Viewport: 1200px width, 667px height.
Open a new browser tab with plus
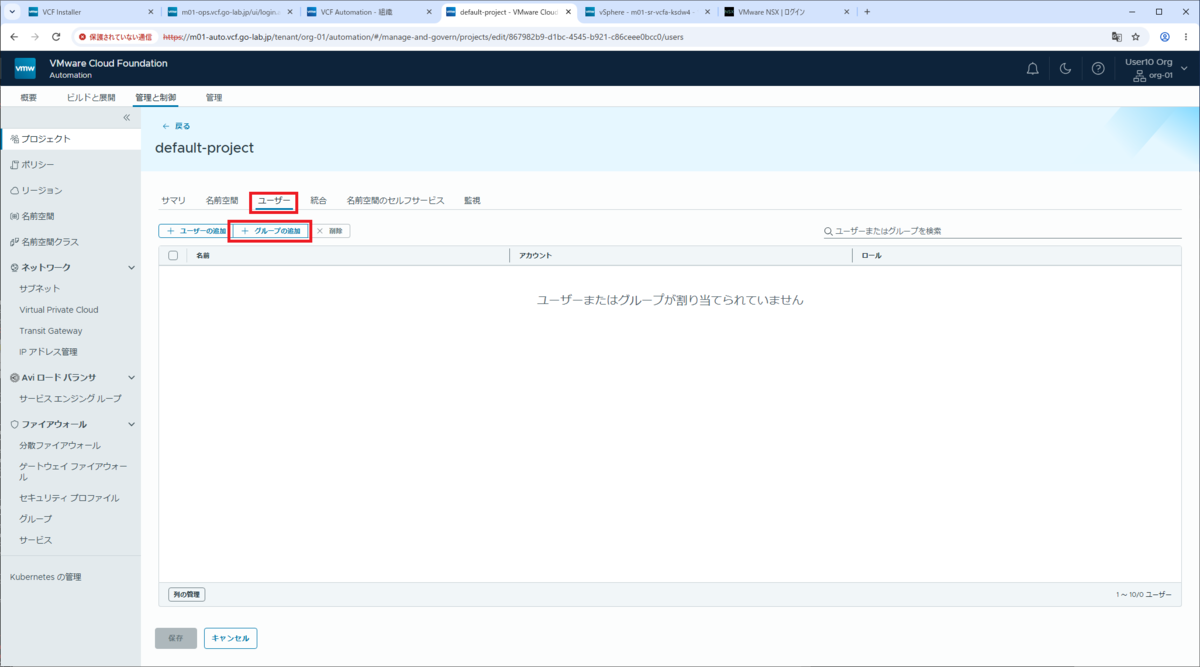(x=867, y=12)
